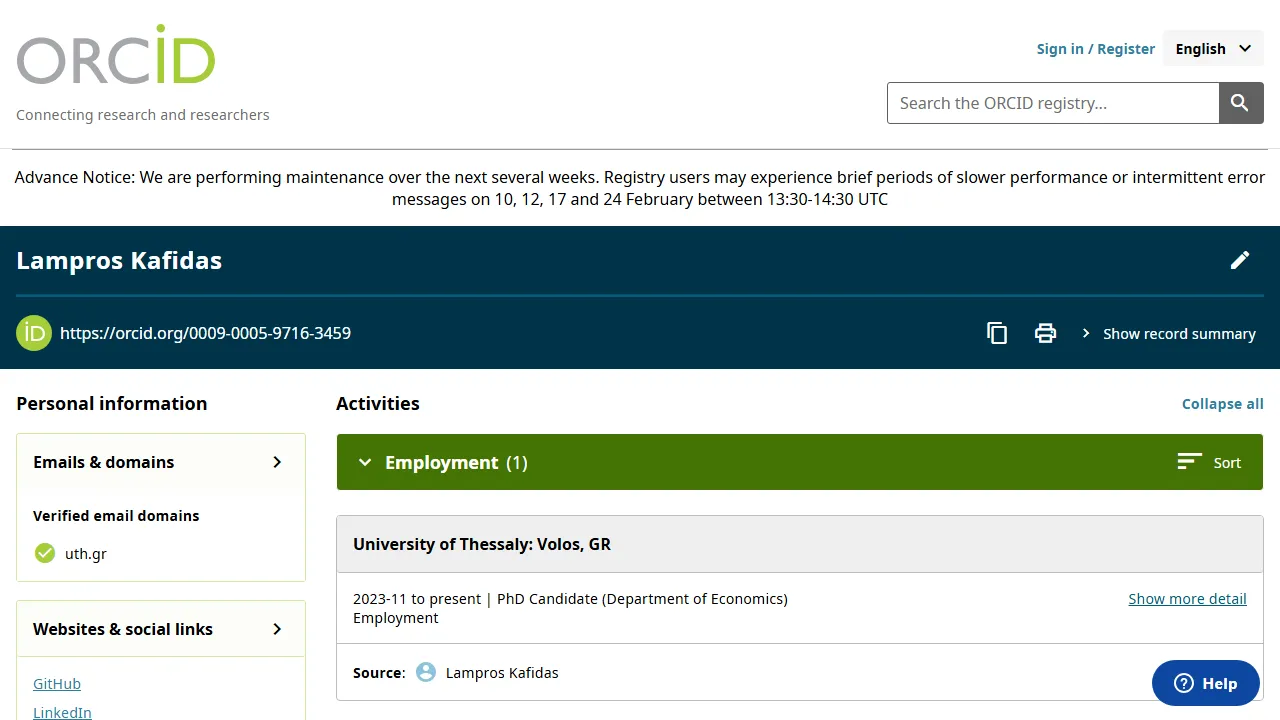1280x720 pixels.
Task: Click inside the ORCID registry search field
Action: pyautogui.click(x=1050, y=102)
